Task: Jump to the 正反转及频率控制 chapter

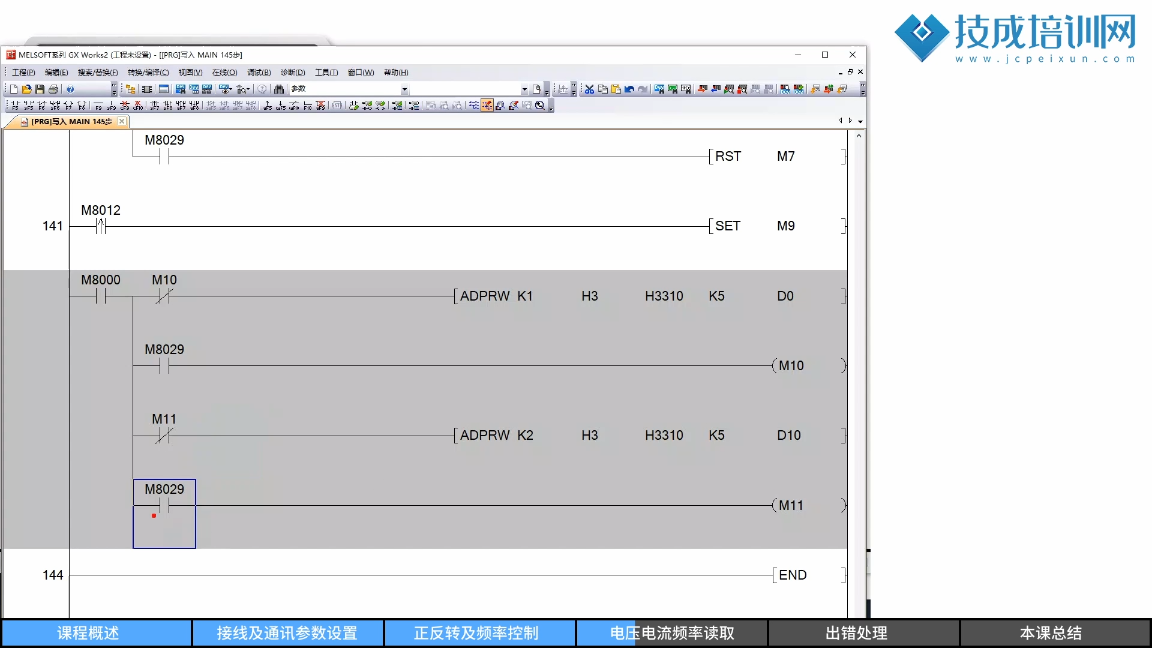Action: click(480, 633)
